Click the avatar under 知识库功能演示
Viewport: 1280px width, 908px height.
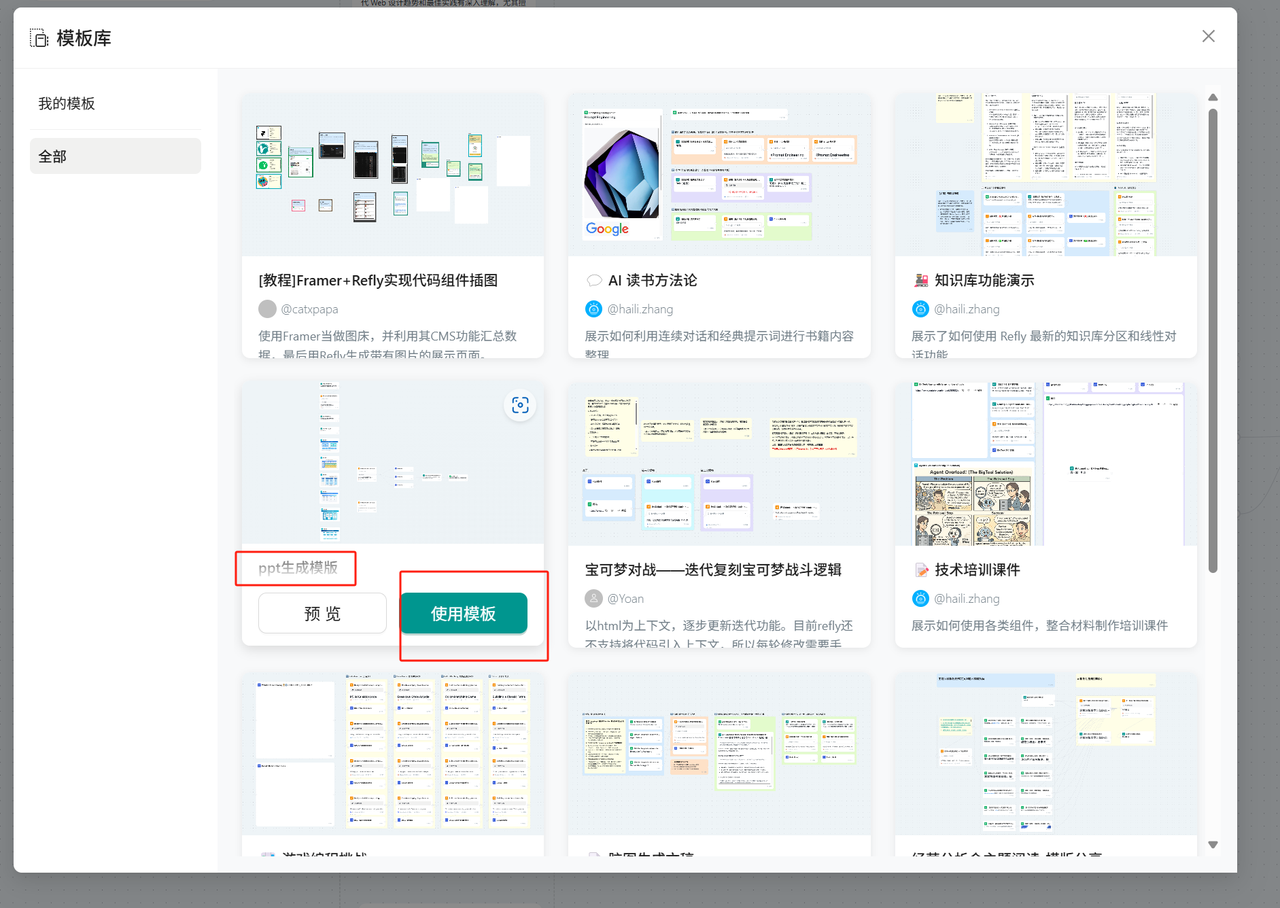click(x=921, y=309)
